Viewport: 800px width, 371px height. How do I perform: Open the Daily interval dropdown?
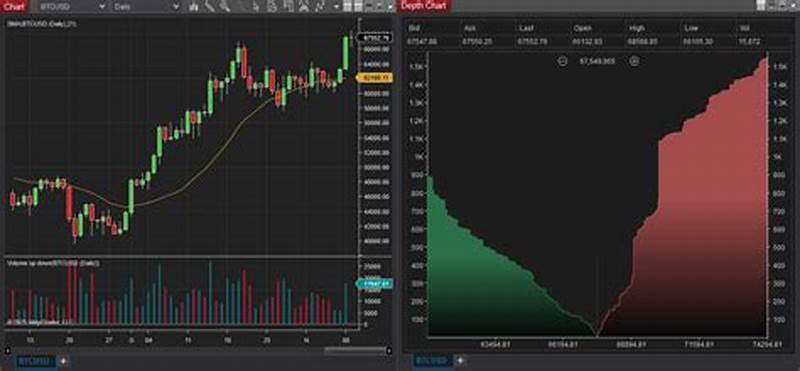[146, 6]
